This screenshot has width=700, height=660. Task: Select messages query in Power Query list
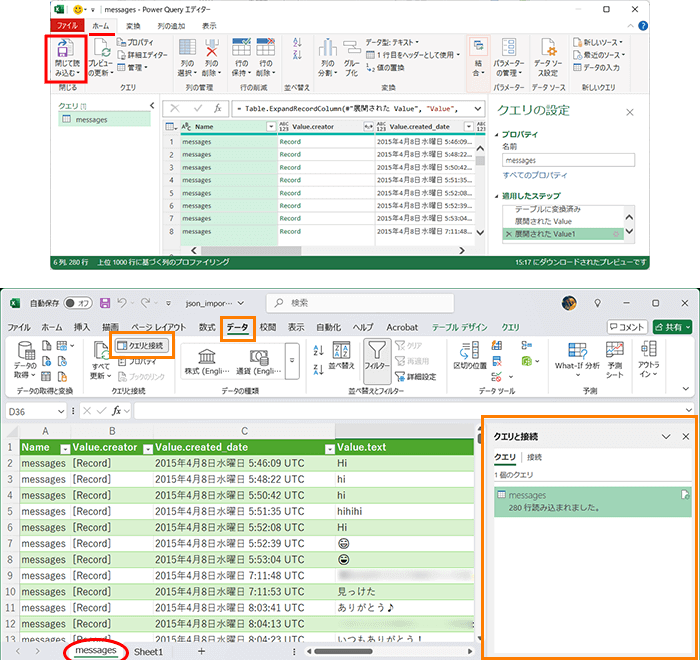104,120
